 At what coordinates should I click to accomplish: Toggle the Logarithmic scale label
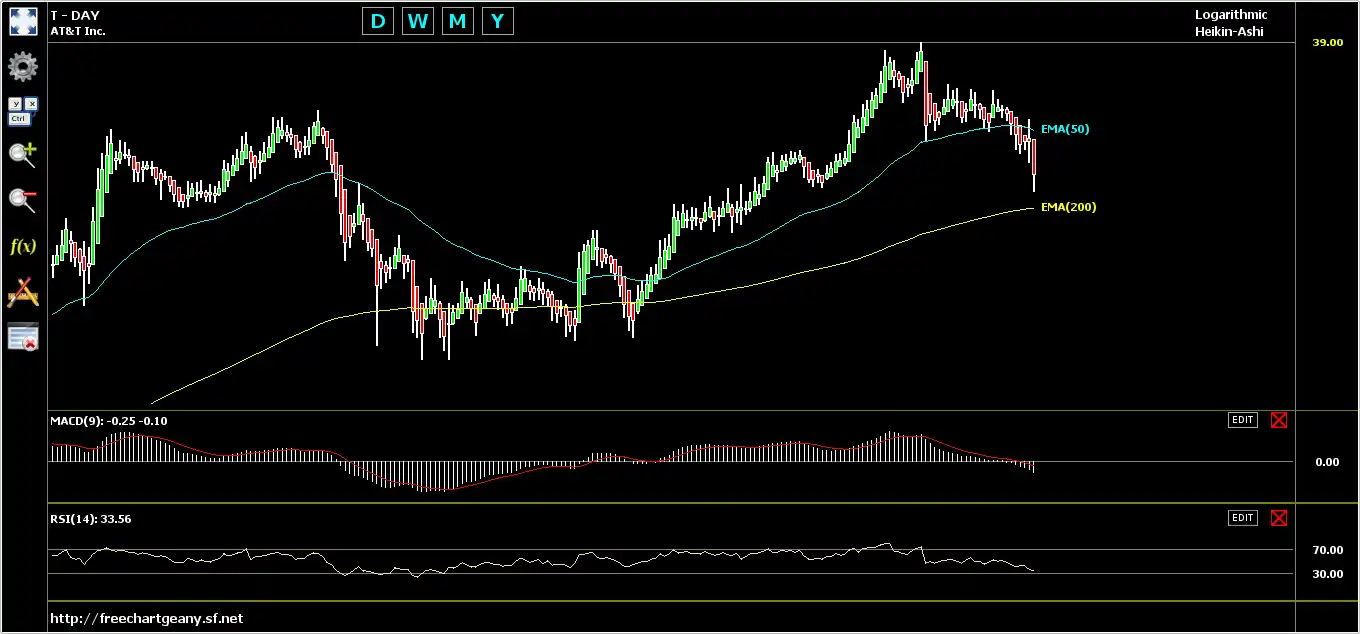(1231, 15)
